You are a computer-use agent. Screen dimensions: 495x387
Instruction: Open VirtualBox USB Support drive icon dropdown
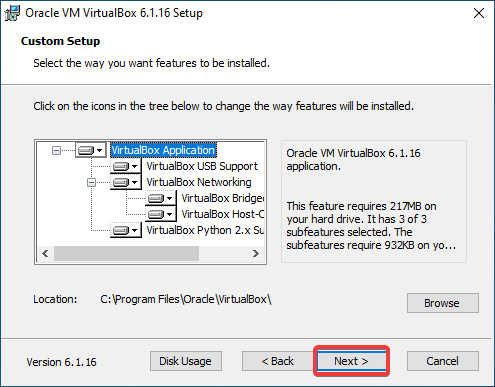pos(125,166)
